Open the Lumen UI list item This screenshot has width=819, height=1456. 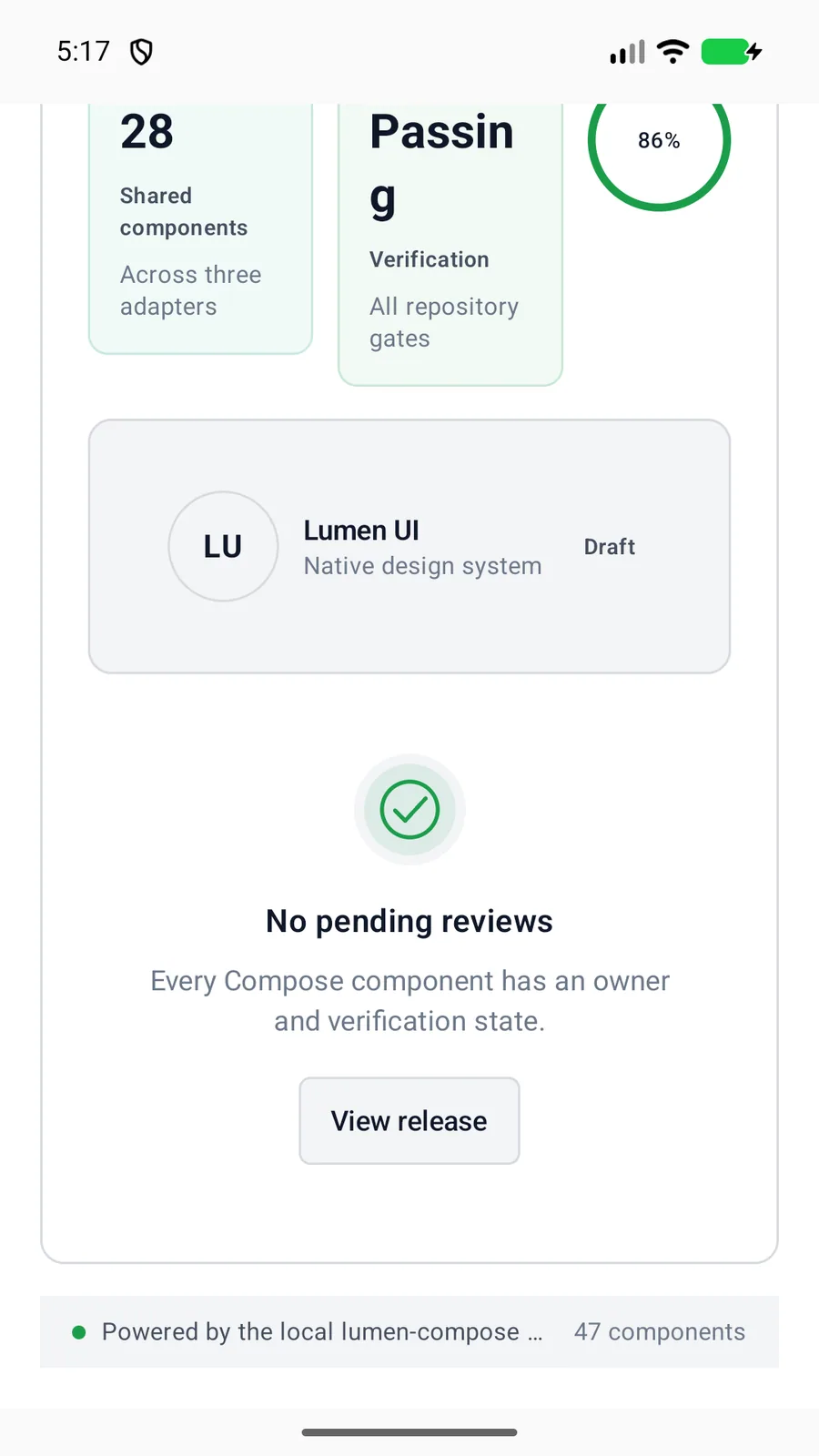pos(409,546)
